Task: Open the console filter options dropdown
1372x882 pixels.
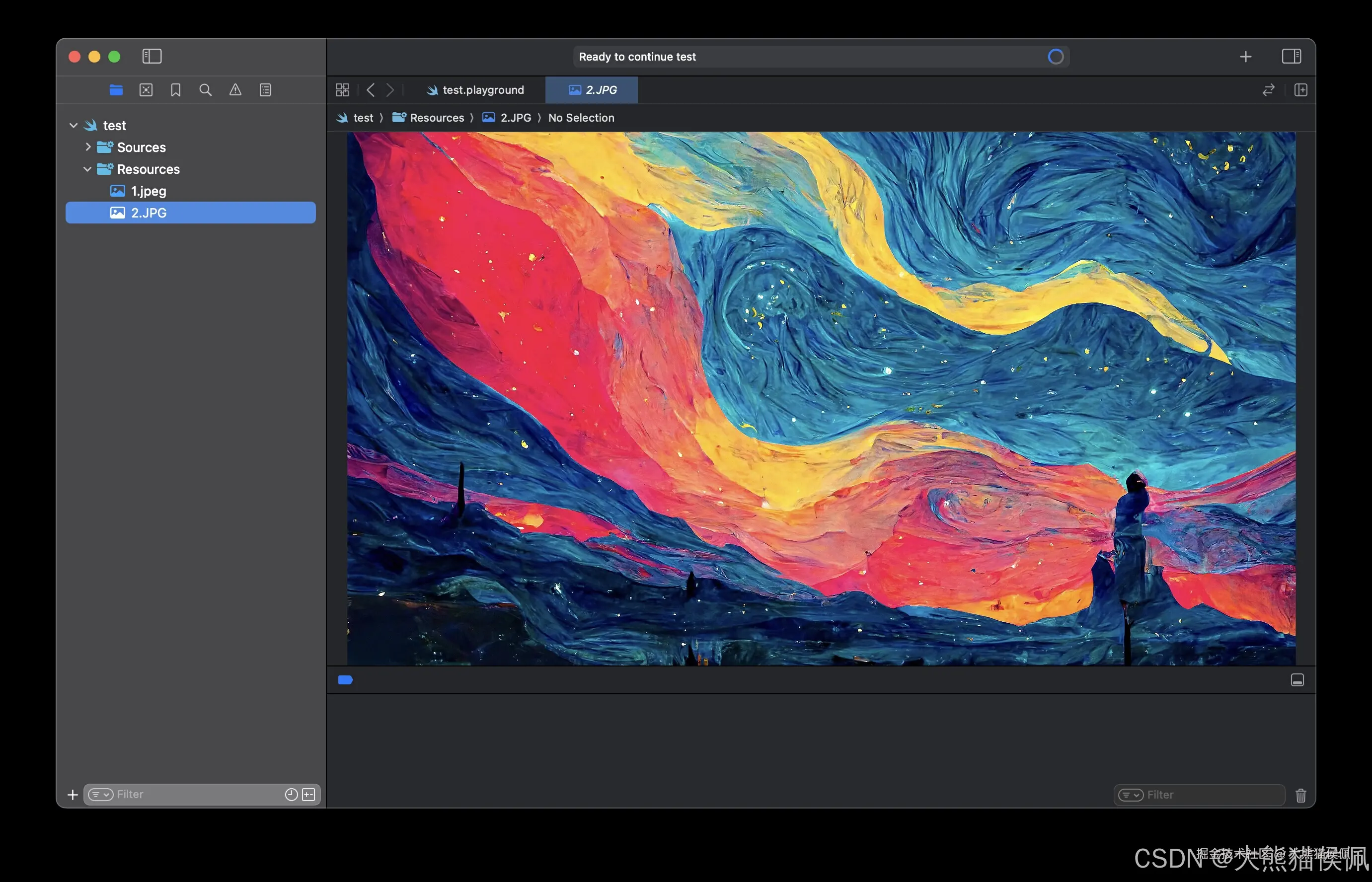Action: click(x=1132, y=795)
